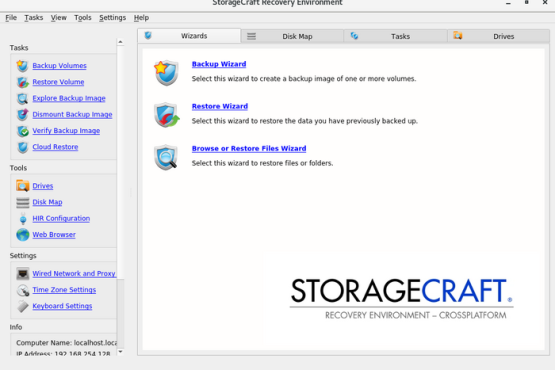Launch the Restore Wizard link
The height and width of the screenshot is (370, 555).
click(220, 106)
